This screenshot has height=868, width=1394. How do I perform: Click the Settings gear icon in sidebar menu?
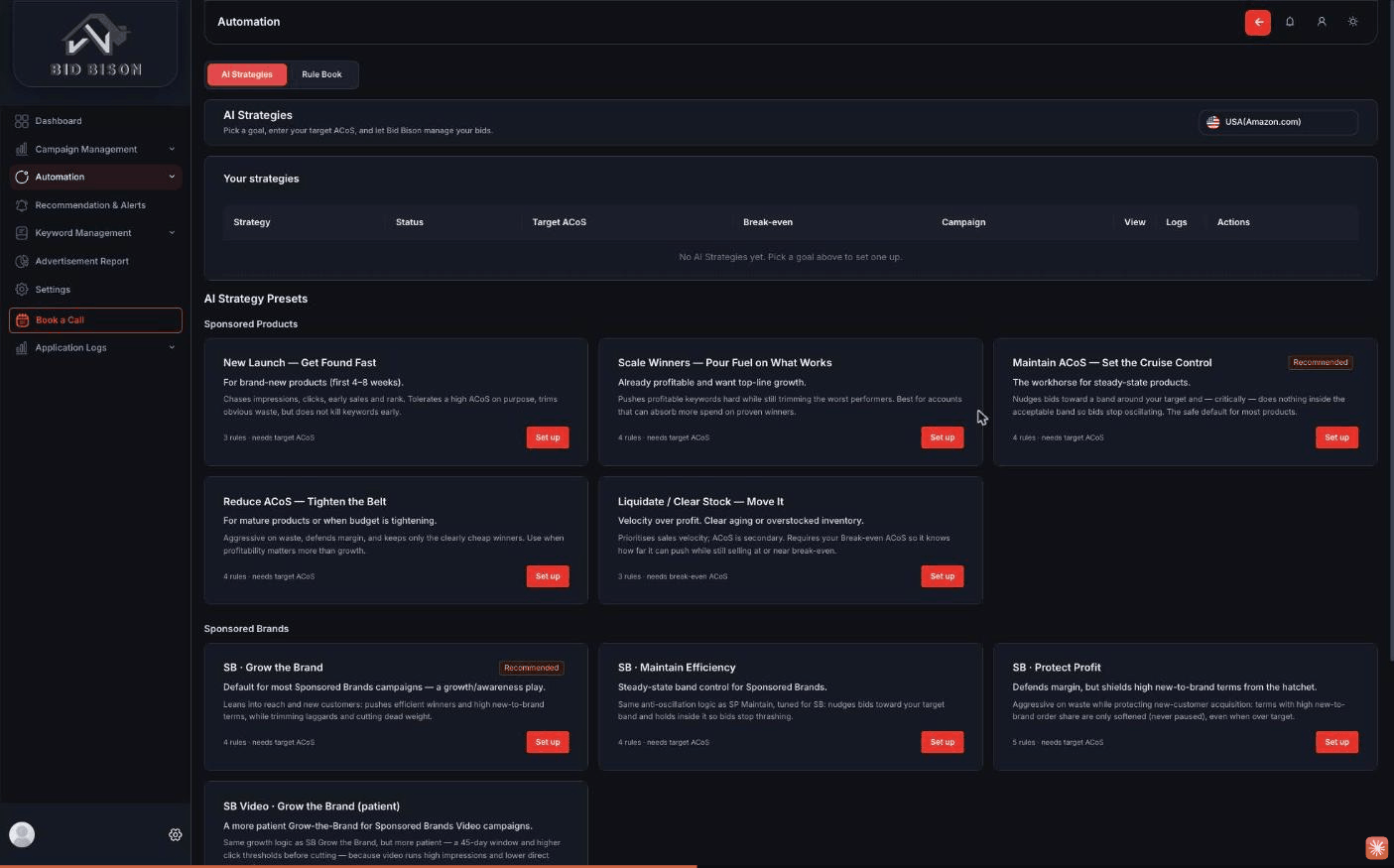point(22,290)
